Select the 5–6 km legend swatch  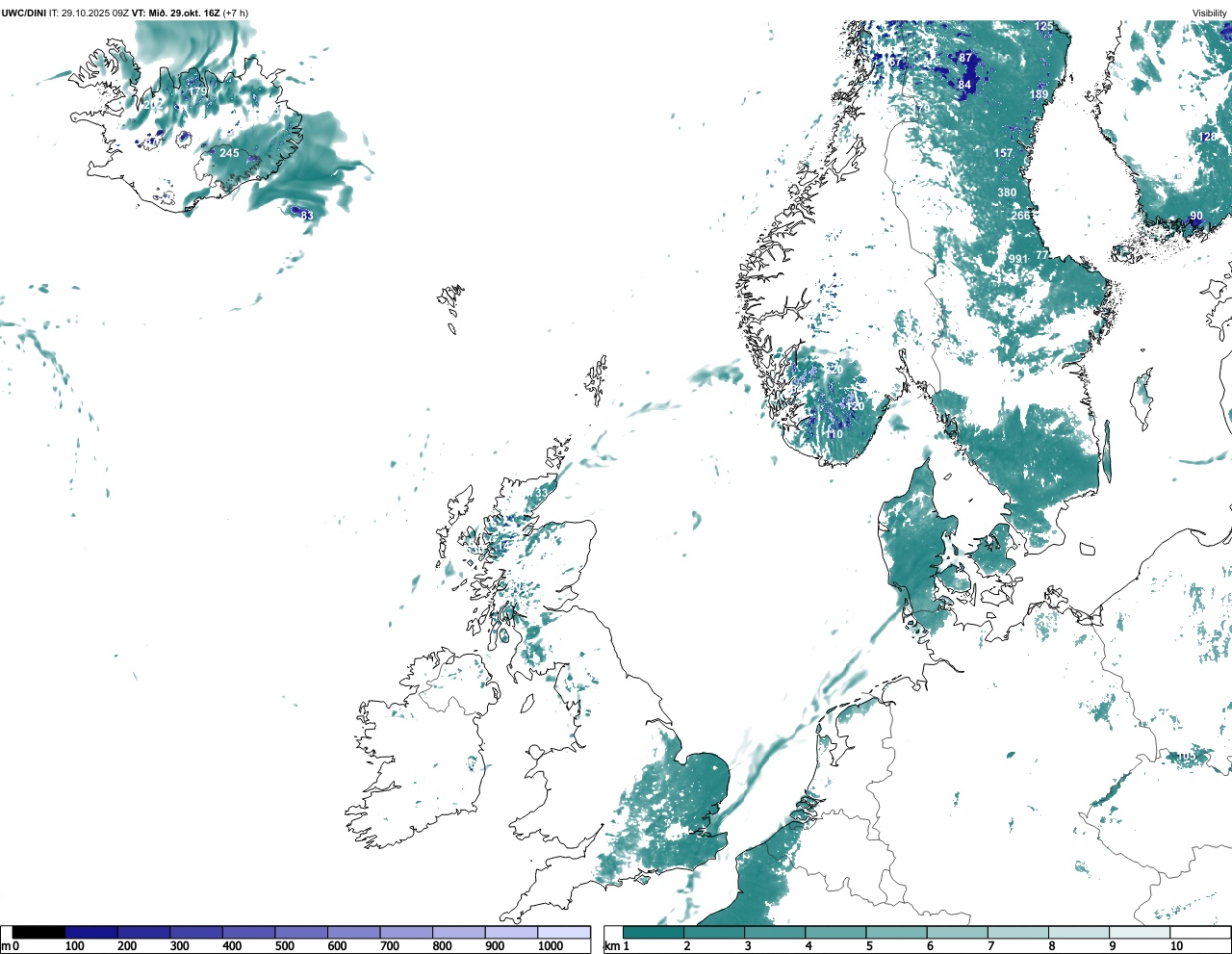pyautogui.click(x=896, y=932)
